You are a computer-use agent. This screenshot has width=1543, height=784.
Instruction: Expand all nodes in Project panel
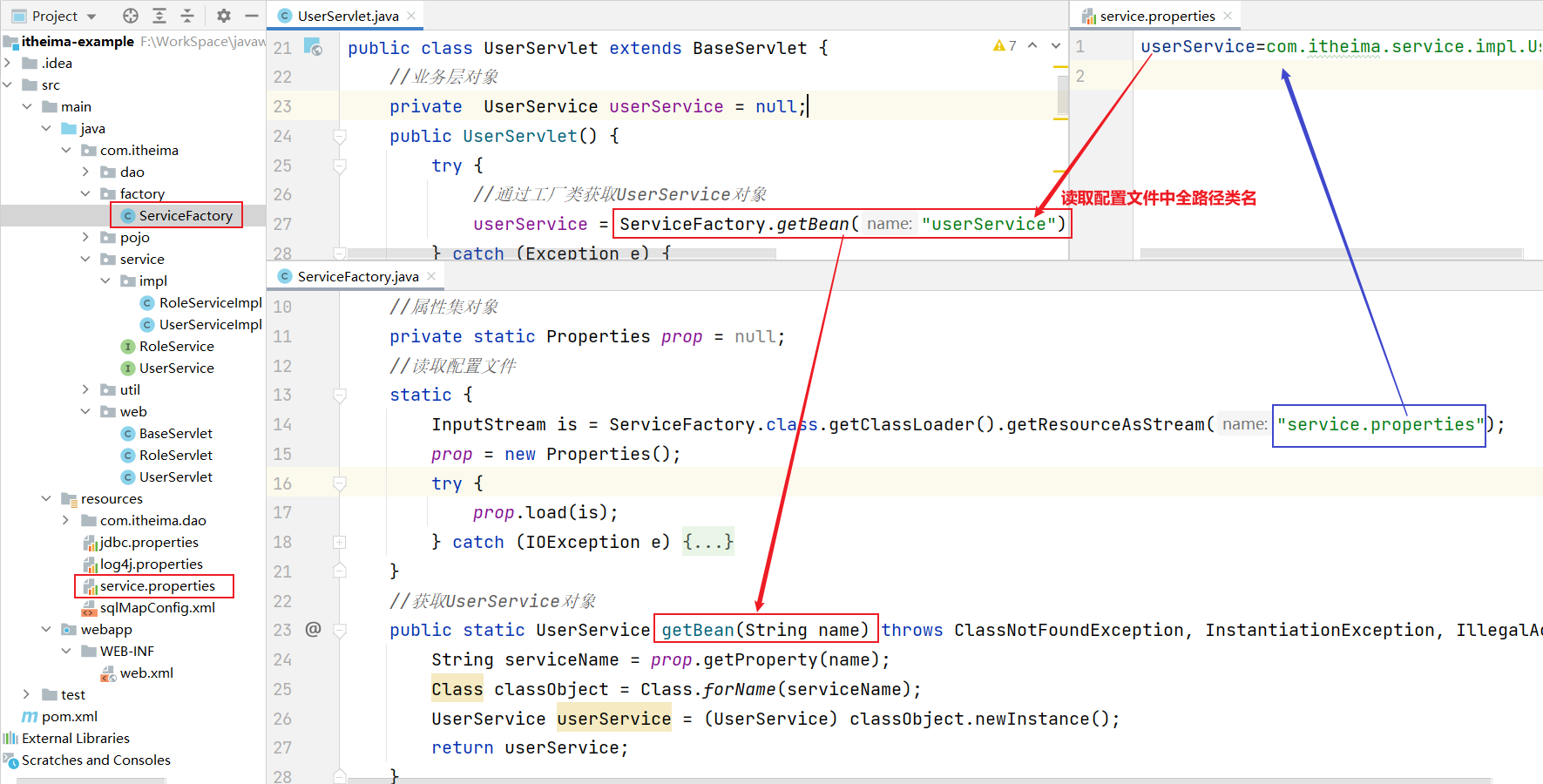coord(159,16)
